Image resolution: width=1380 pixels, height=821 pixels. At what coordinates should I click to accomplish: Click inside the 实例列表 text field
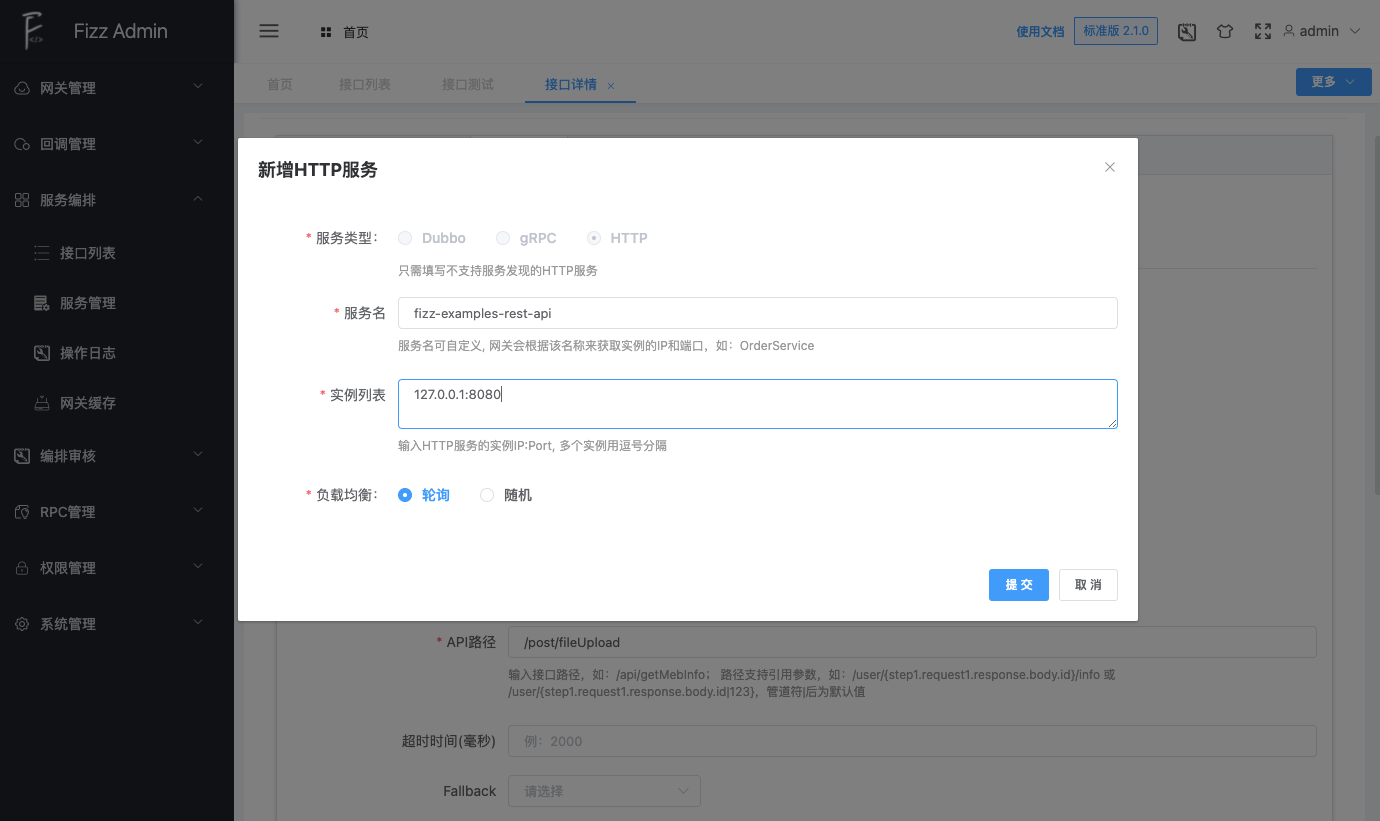(757, 404)
